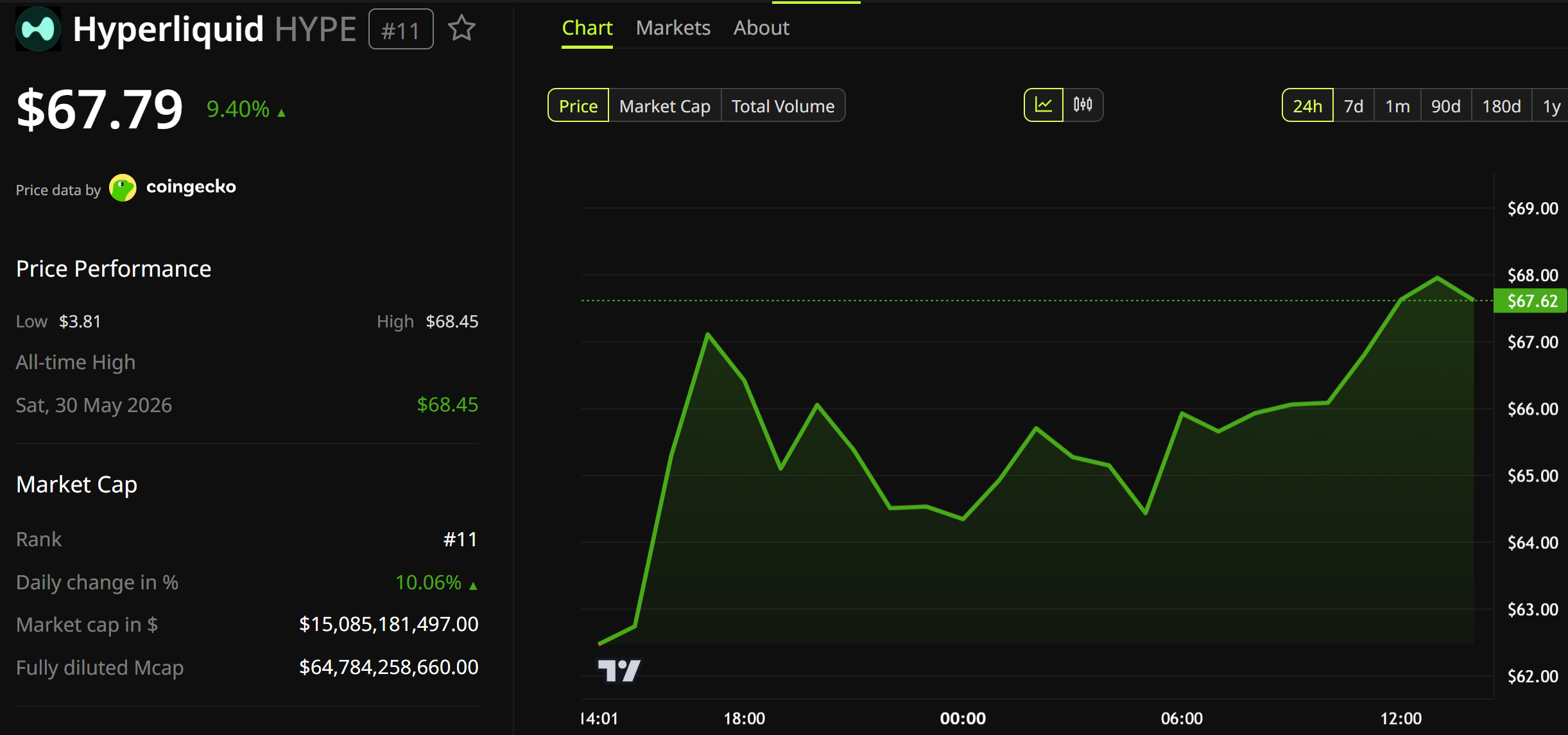
Task: Switch to line chart view icon
Action: [1044, 105]
